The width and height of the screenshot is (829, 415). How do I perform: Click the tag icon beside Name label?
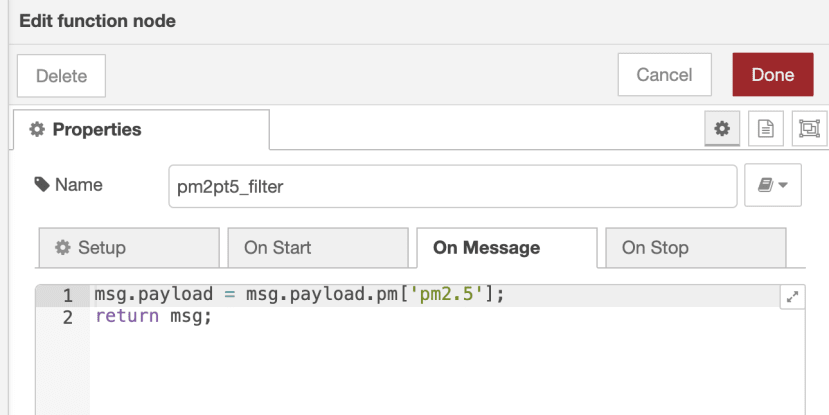point(42,185)
